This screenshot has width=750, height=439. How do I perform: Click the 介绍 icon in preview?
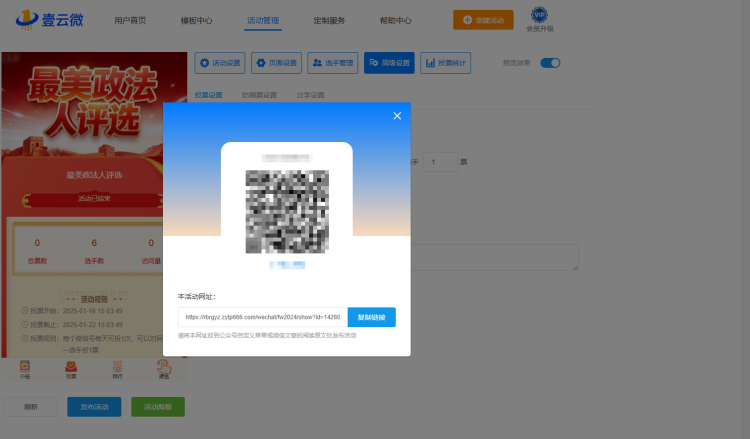[x=25, y=369]
